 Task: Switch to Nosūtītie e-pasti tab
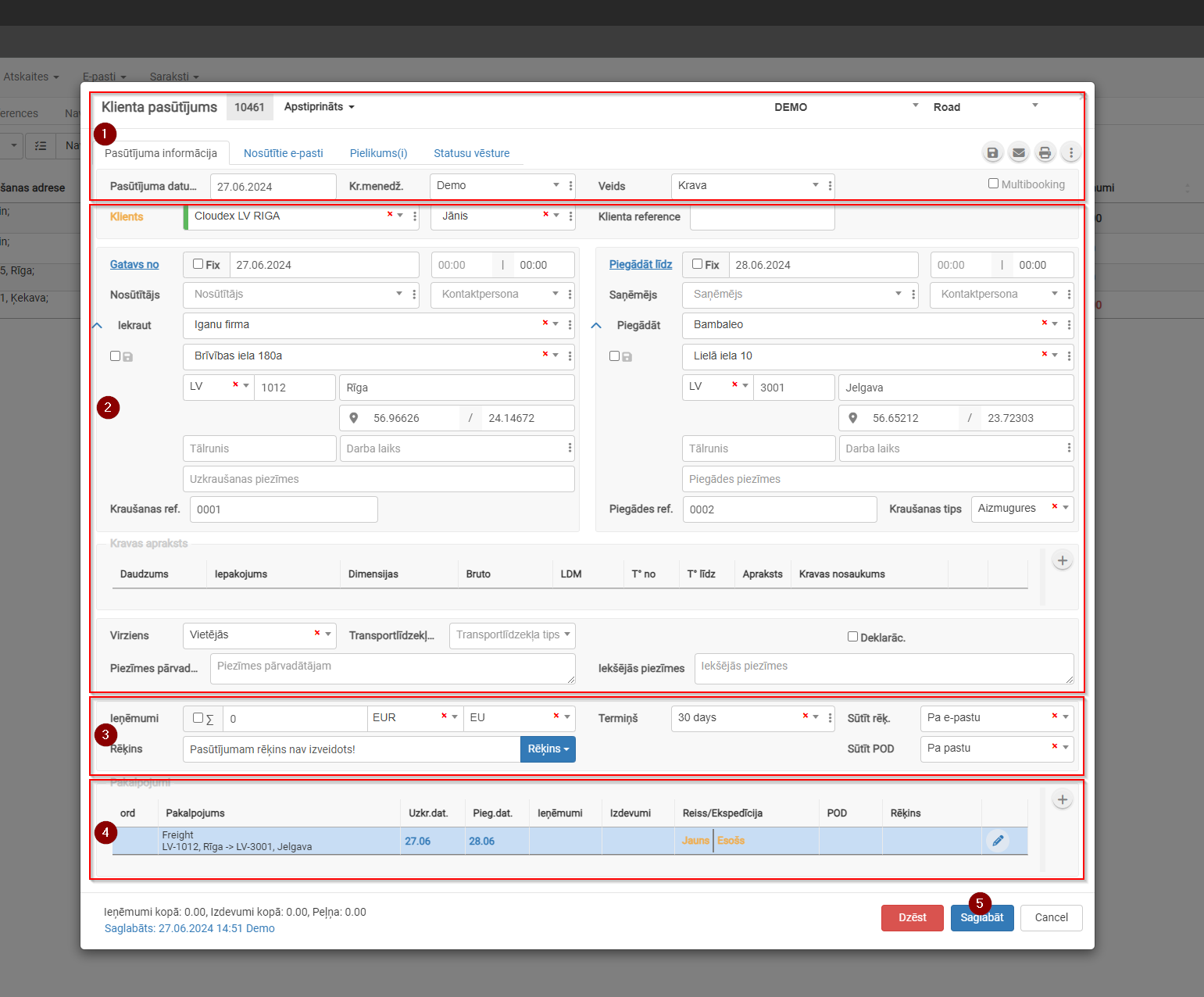coord(283,153)
